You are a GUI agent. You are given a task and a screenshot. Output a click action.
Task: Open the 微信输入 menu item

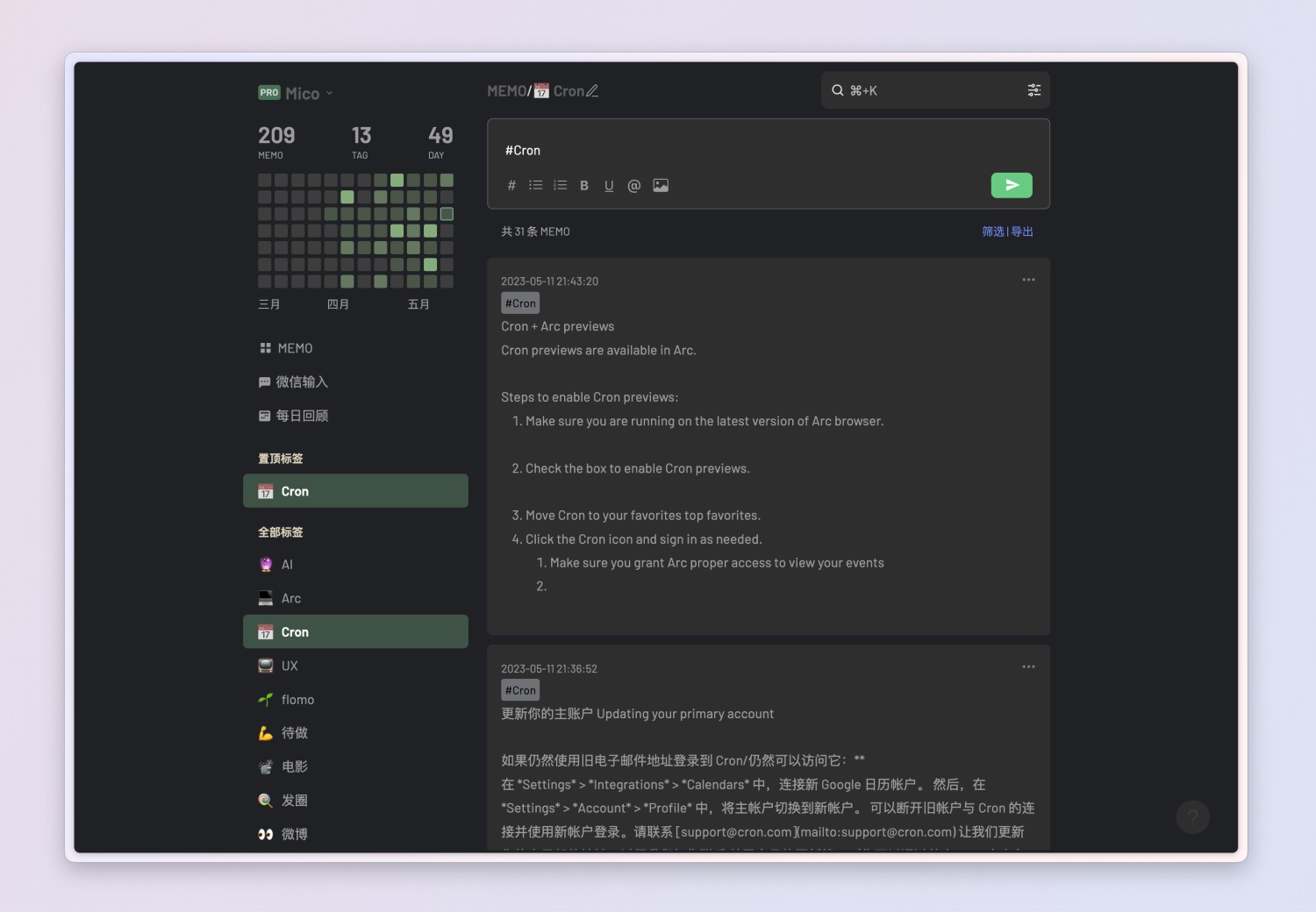(x=301, y=382)
